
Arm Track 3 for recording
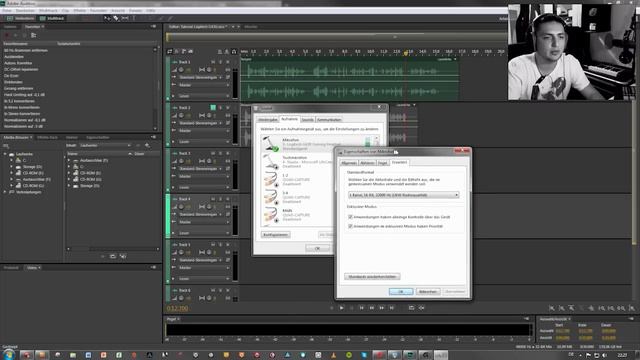coord(228,153)
